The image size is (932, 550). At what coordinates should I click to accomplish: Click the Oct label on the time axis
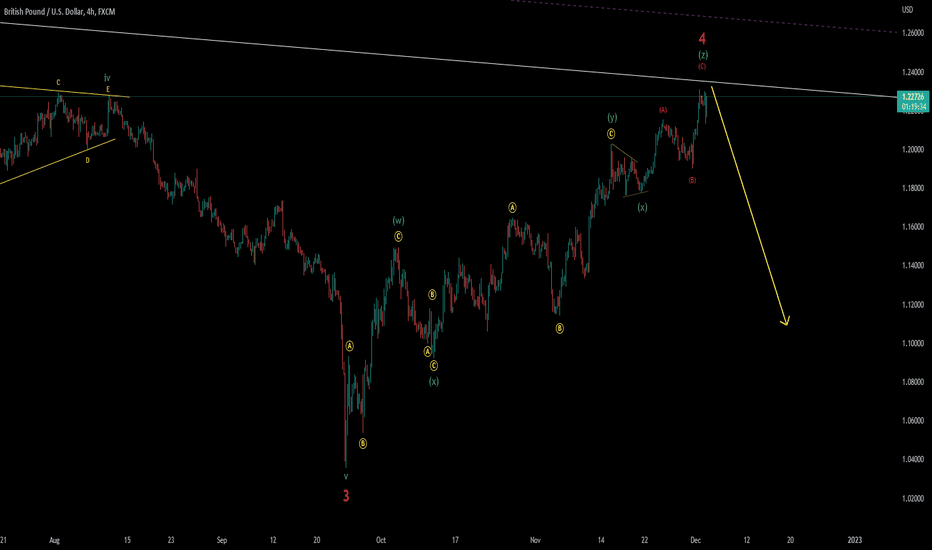[x=381, y=540]
